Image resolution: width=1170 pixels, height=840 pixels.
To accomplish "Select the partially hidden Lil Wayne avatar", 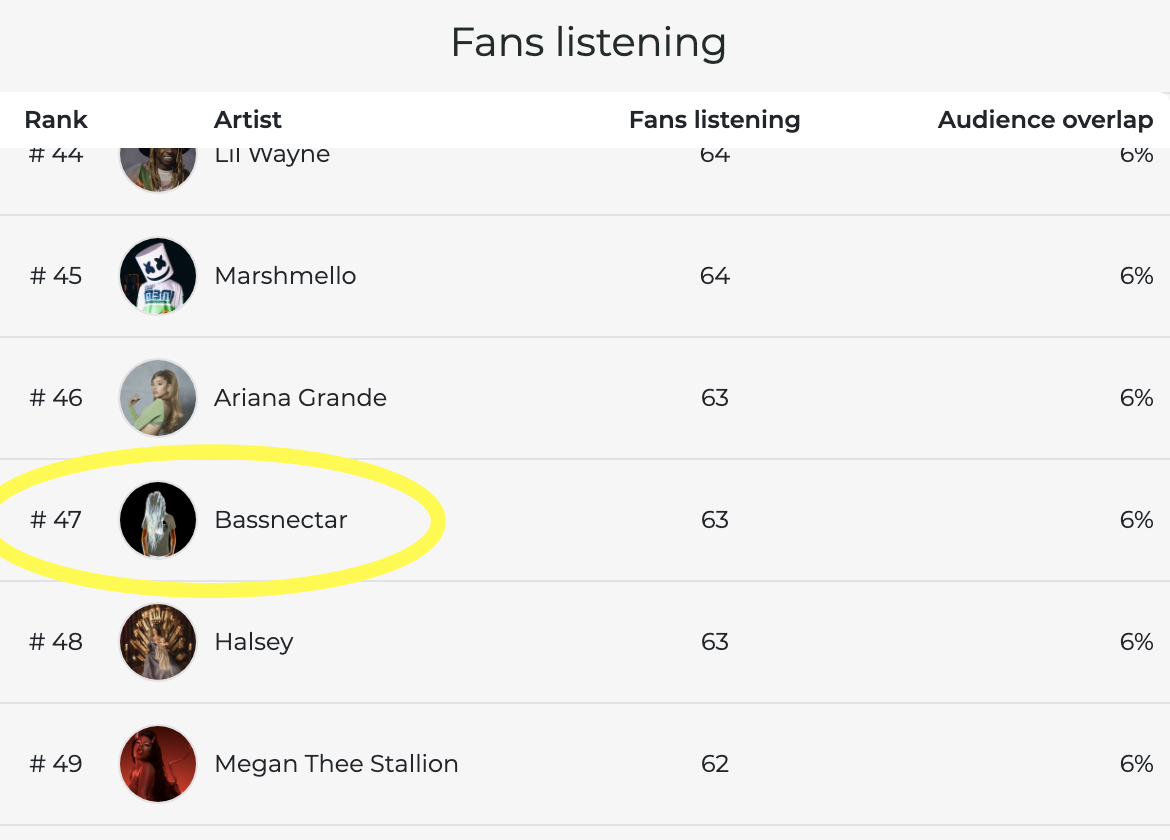I will (x=158, y=170).
